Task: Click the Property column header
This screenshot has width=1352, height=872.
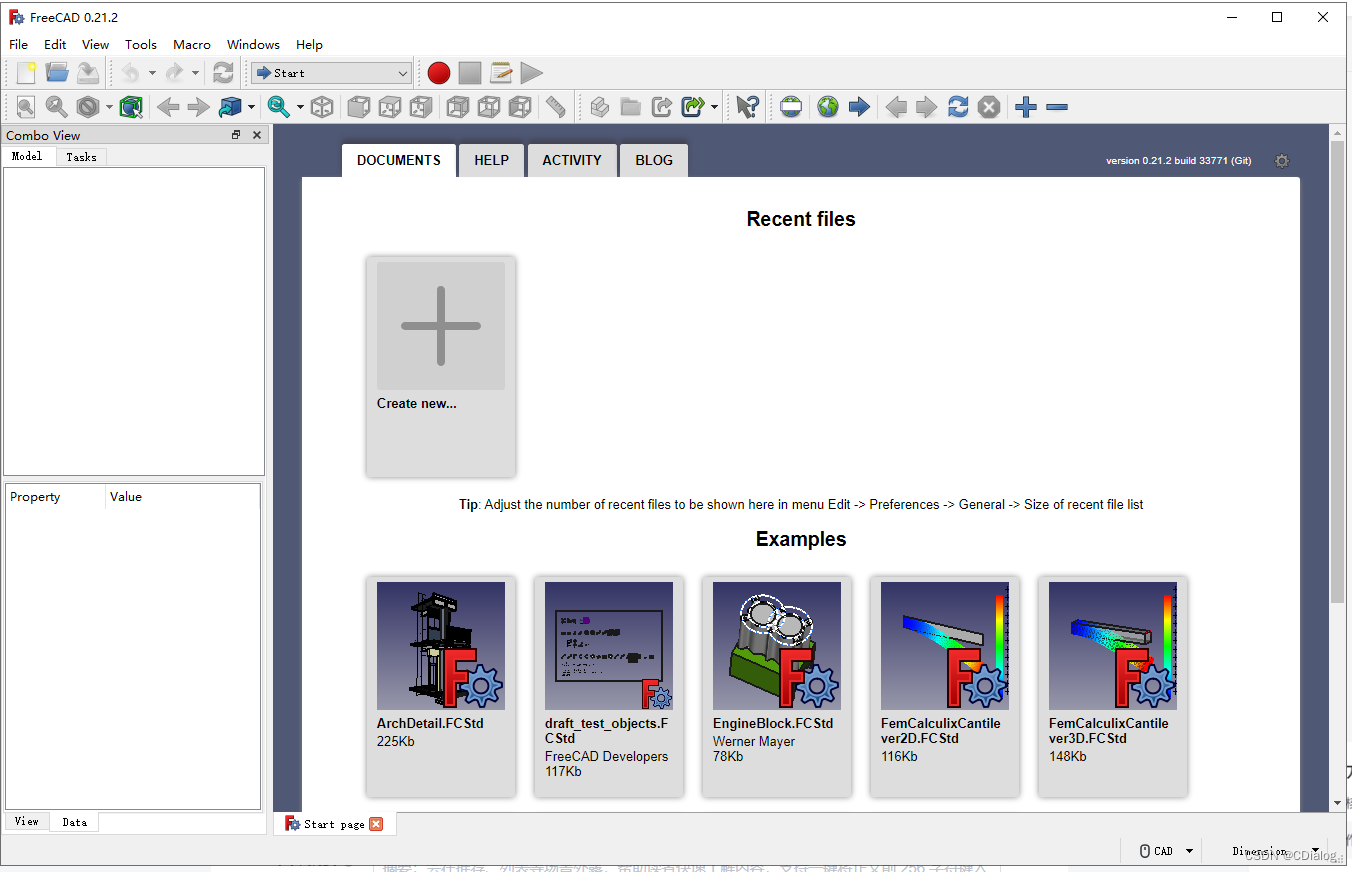Action: (x=56, y=497)
